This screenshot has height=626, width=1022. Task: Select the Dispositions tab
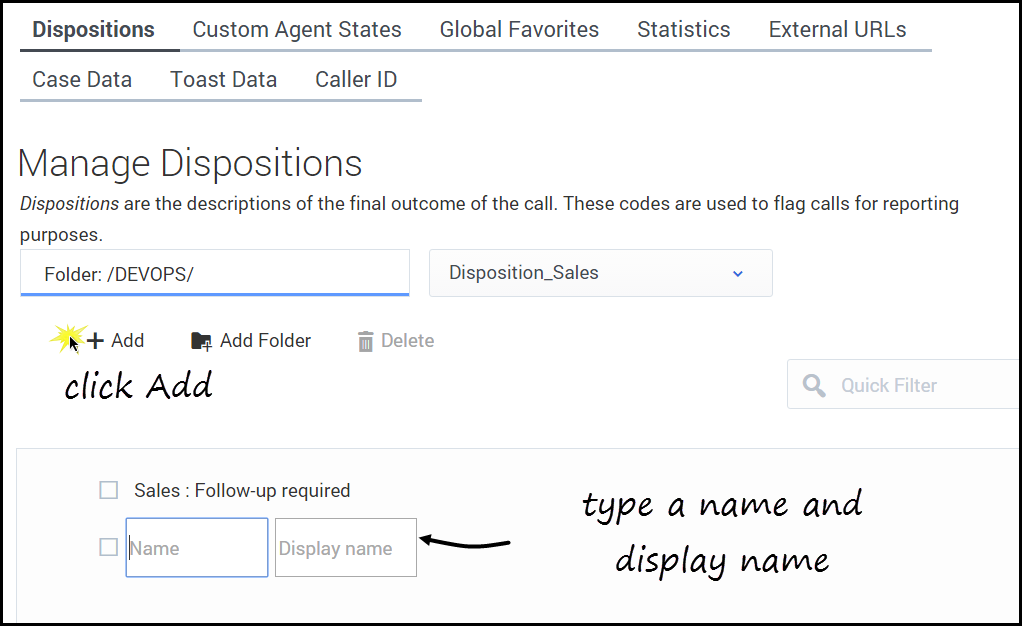click(94, 30)
